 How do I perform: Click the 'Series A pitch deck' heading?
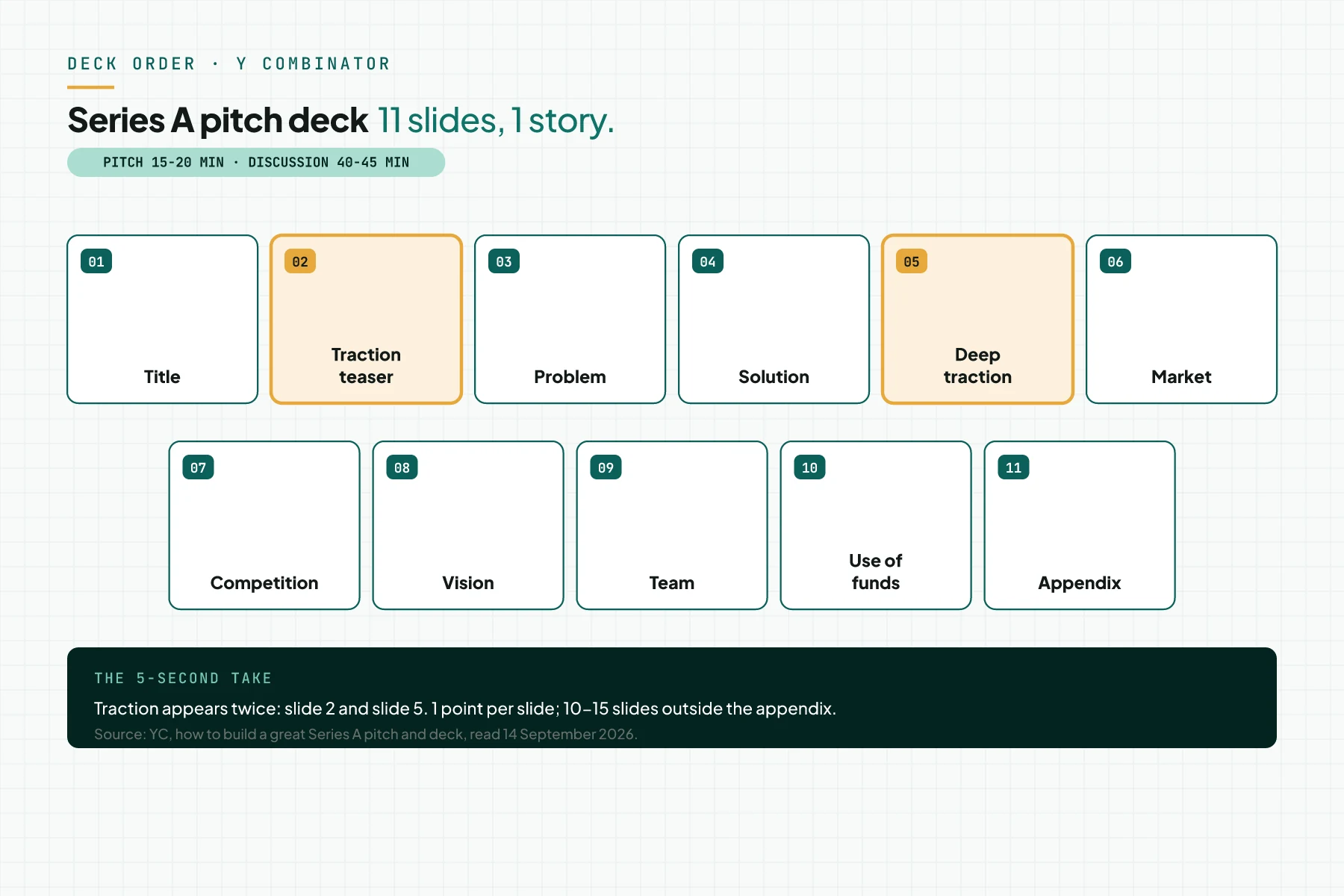[x=217, y=120]
